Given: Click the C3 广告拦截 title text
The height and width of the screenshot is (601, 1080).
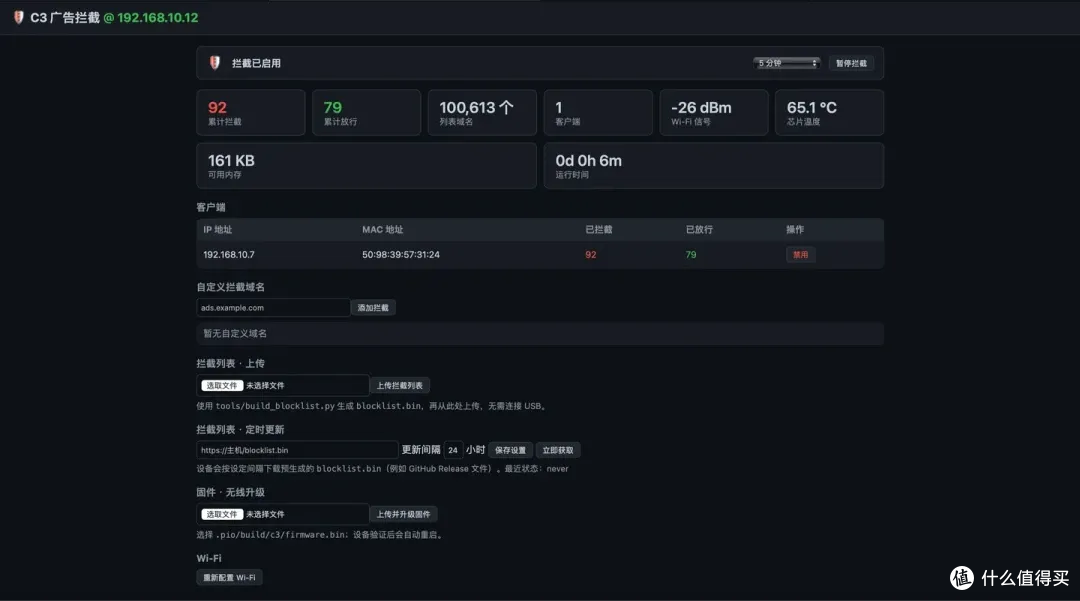Looking at the screenshot, I should pyautogui.click(x=65, y=18).
